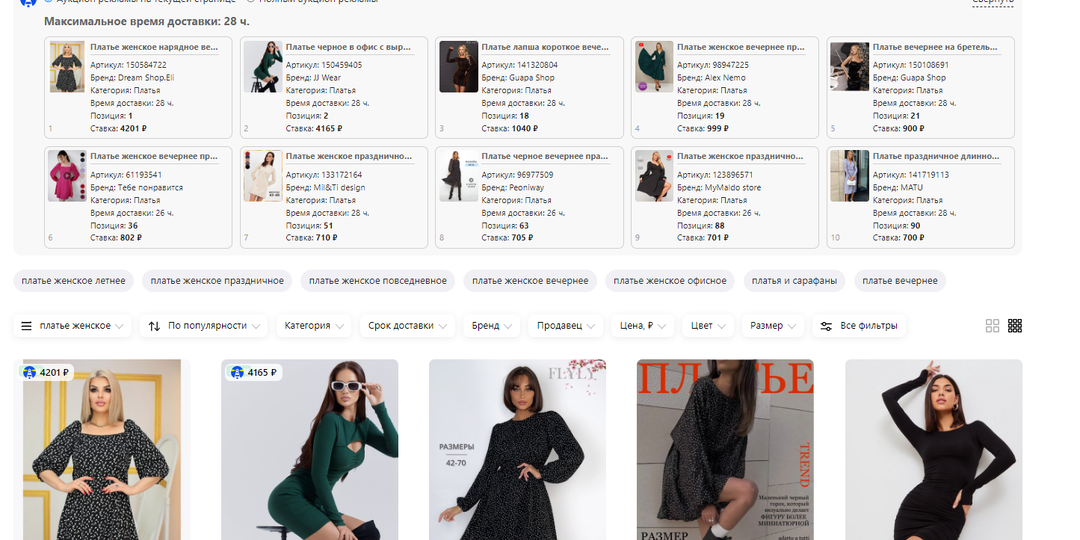Click brand text 'MATU'
Image resolution: width=1080 pixels, height=540 pixels.
[x=911, y=187]
